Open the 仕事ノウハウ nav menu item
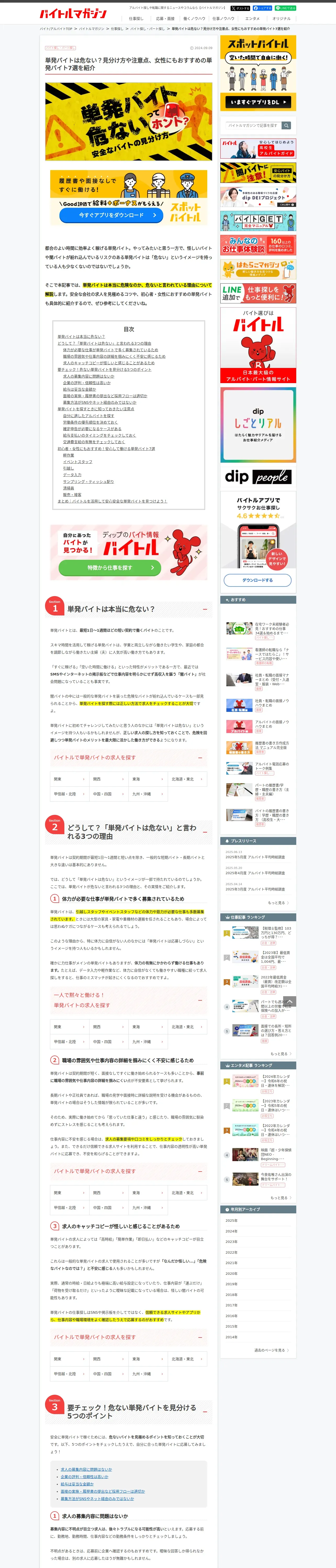The width and height of the screenshot is (336, 1568). pyautogui.click(x=223, y=19)
